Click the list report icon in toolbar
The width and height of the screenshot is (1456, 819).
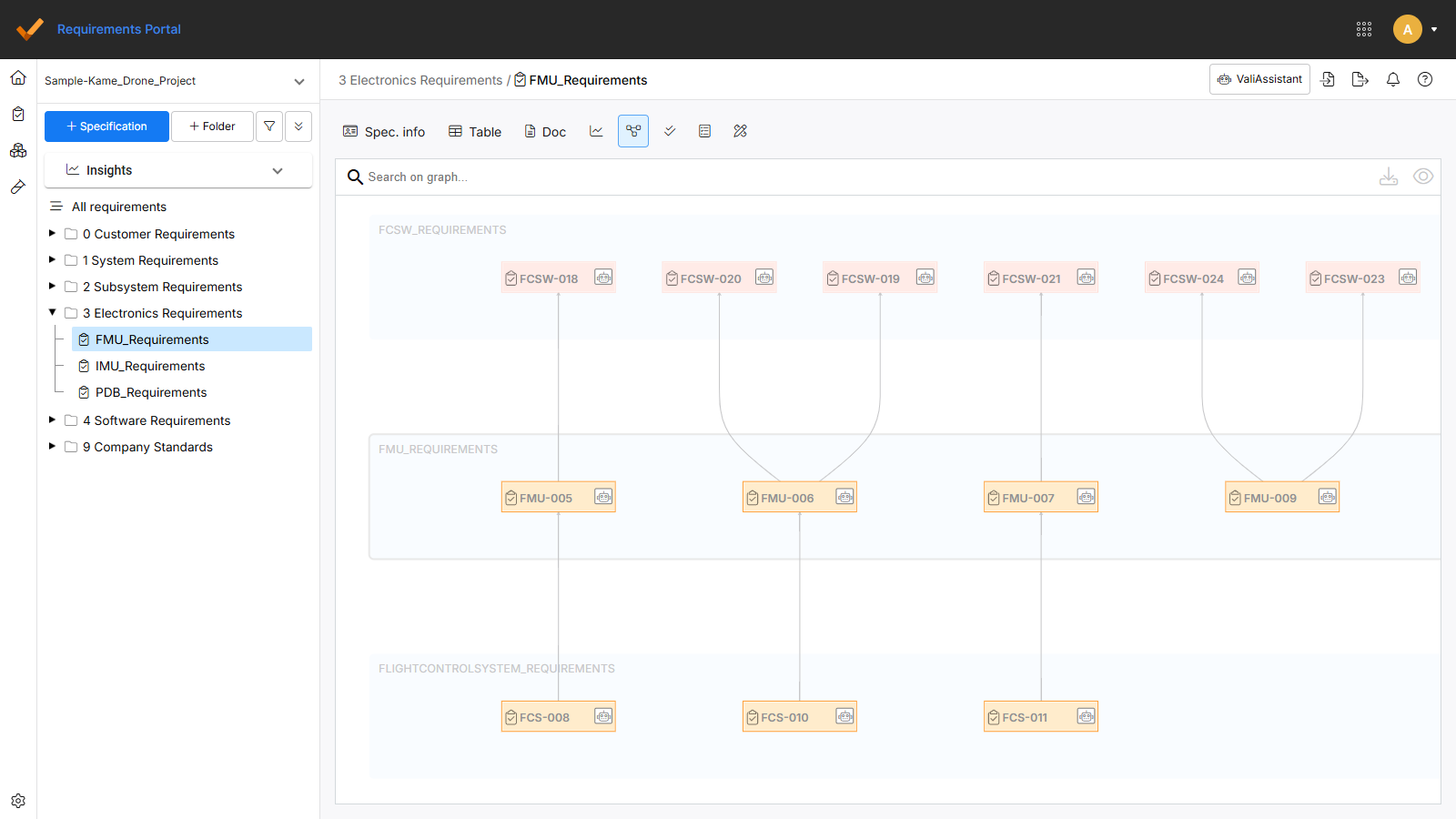[x=704, y=131]
